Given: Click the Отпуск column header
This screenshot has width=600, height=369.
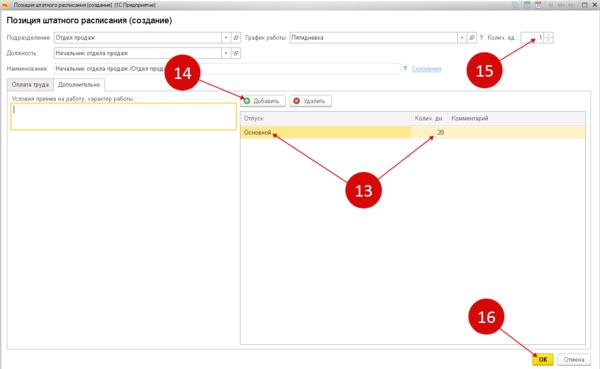Looking at the screenshot, I should pos(326,118).
